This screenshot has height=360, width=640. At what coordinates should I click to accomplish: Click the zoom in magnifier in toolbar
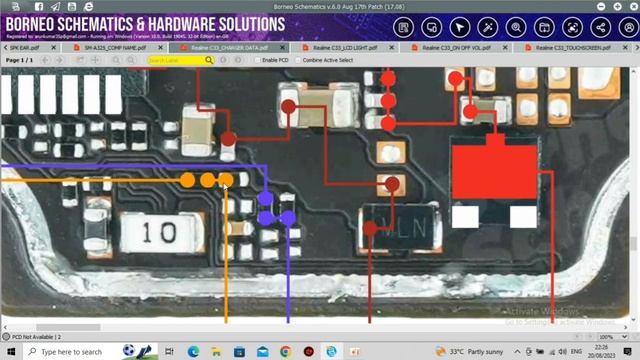116,60
